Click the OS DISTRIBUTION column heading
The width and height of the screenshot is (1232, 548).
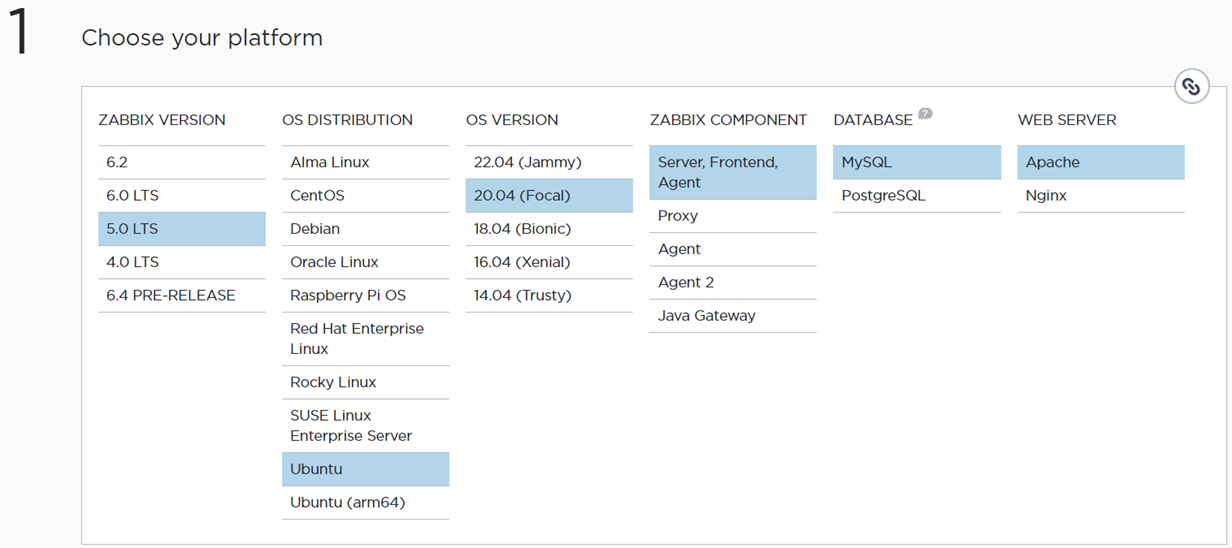(x=348, y=120)
